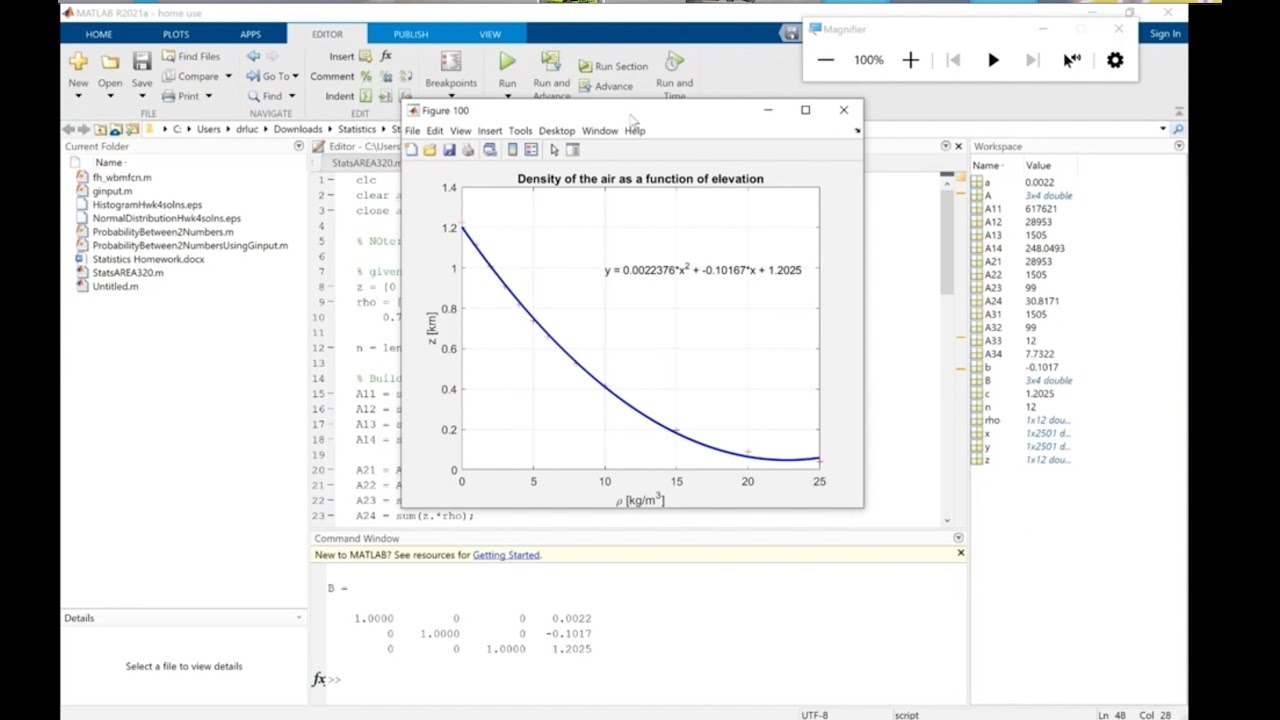Click the Sign In button
This screenshot has width=1280, height=720.
click(x=1165, y=34)
